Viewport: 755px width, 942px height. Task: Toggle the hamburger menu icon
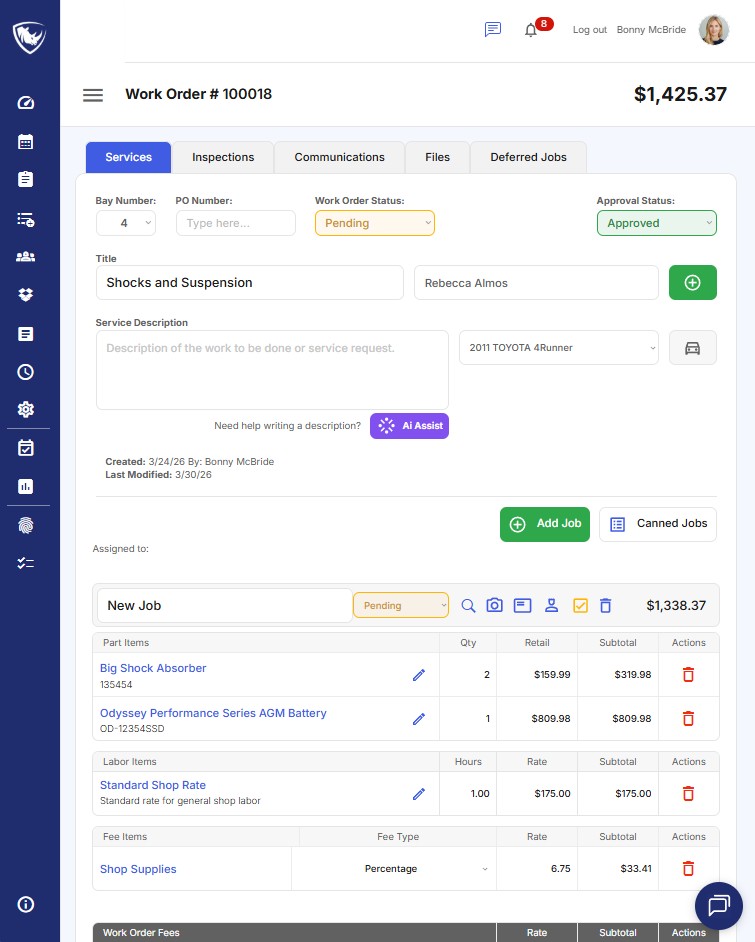click(x=92, y=95)
